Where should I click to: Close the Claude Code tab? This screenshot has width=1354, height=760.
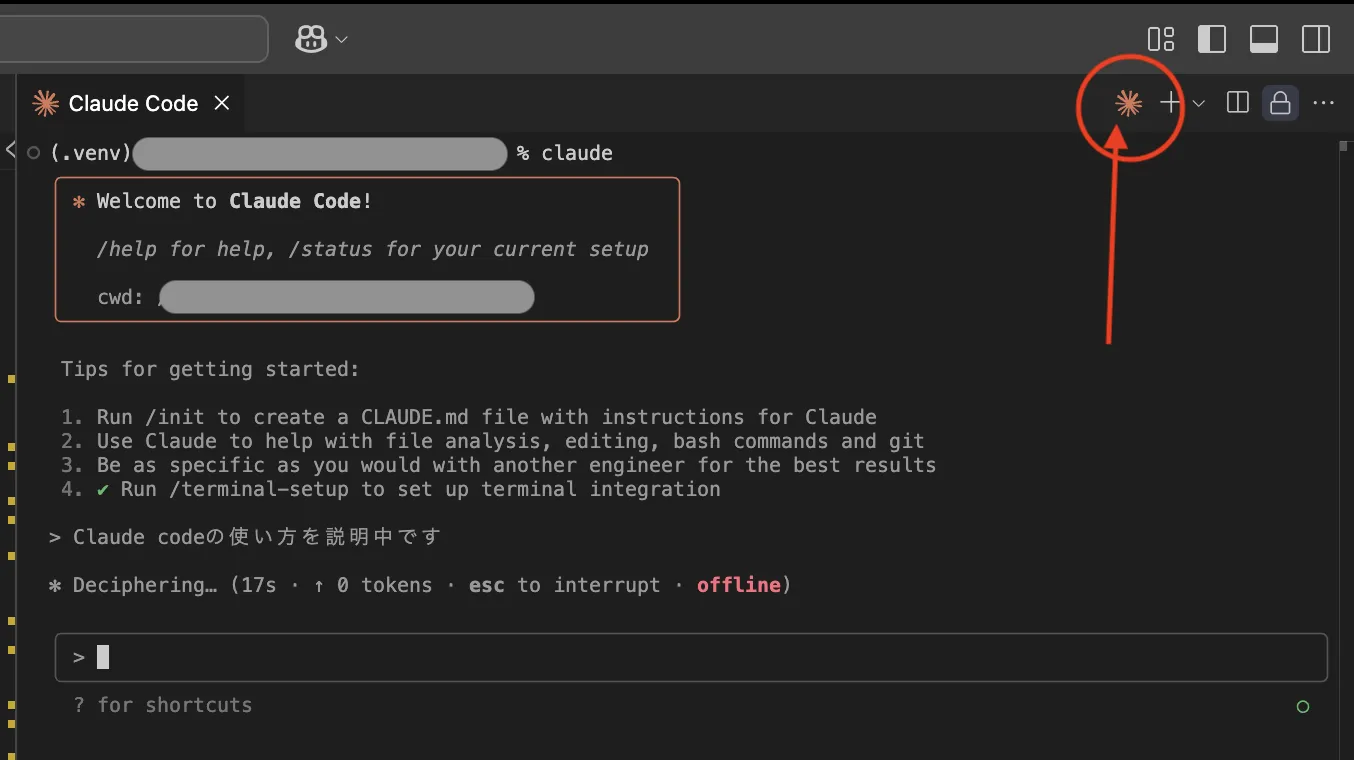click(x=222, y=103)
